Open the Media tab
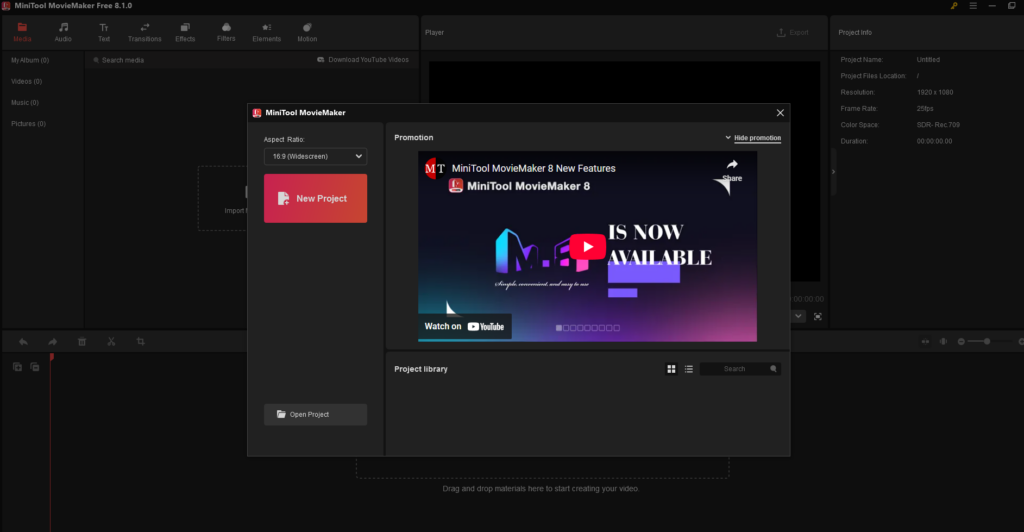The height and width of the screenshot is (532, 1024). [22, 32]
